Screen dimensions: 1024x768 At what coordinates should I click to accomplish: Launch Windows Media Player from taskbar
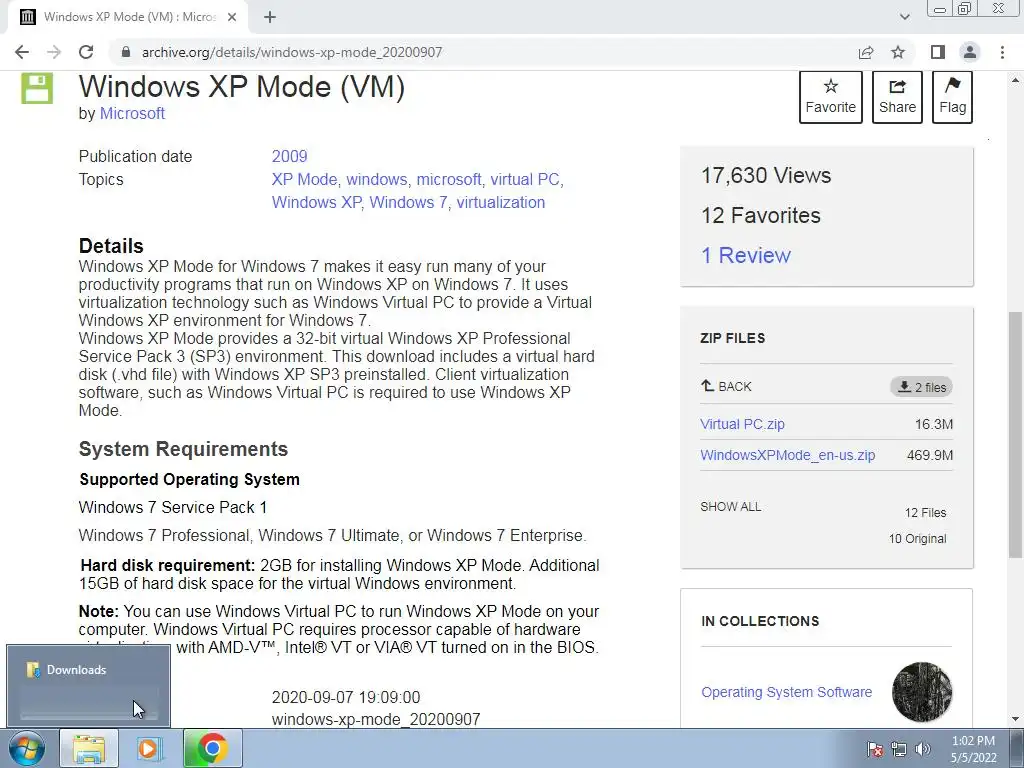coord(149,748)
